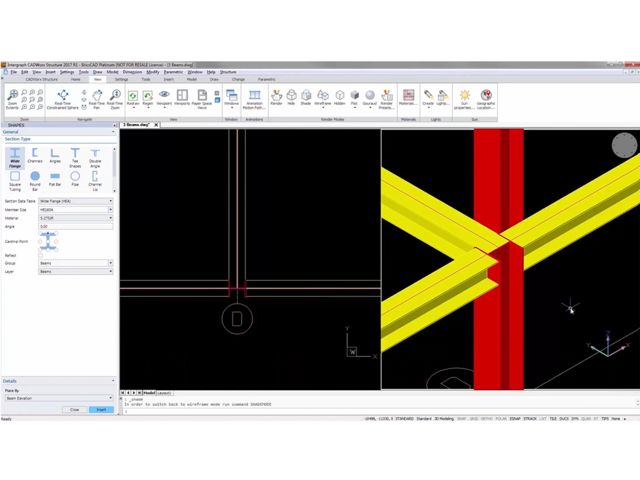Screen dimensions: 640x480
Task: Click the Angle input field
Action: tap(76, 226)
